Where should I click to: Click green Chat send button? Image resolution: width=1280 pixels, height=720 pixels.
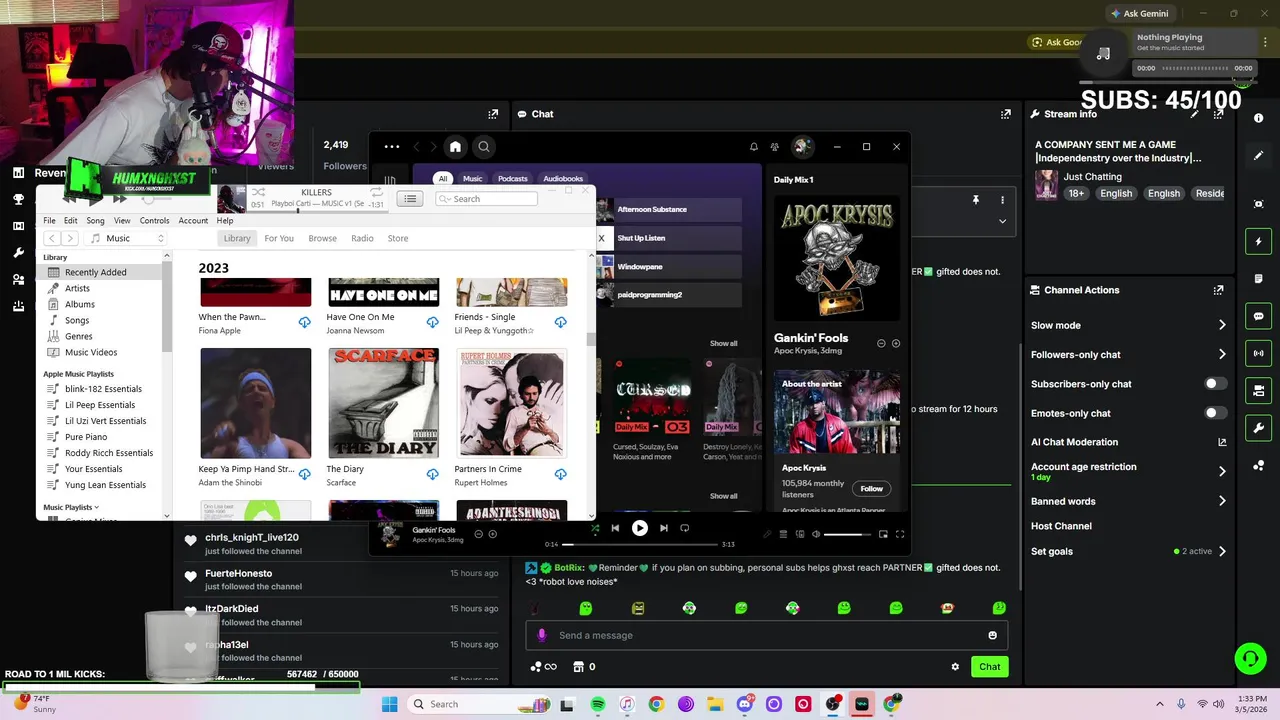989,667
